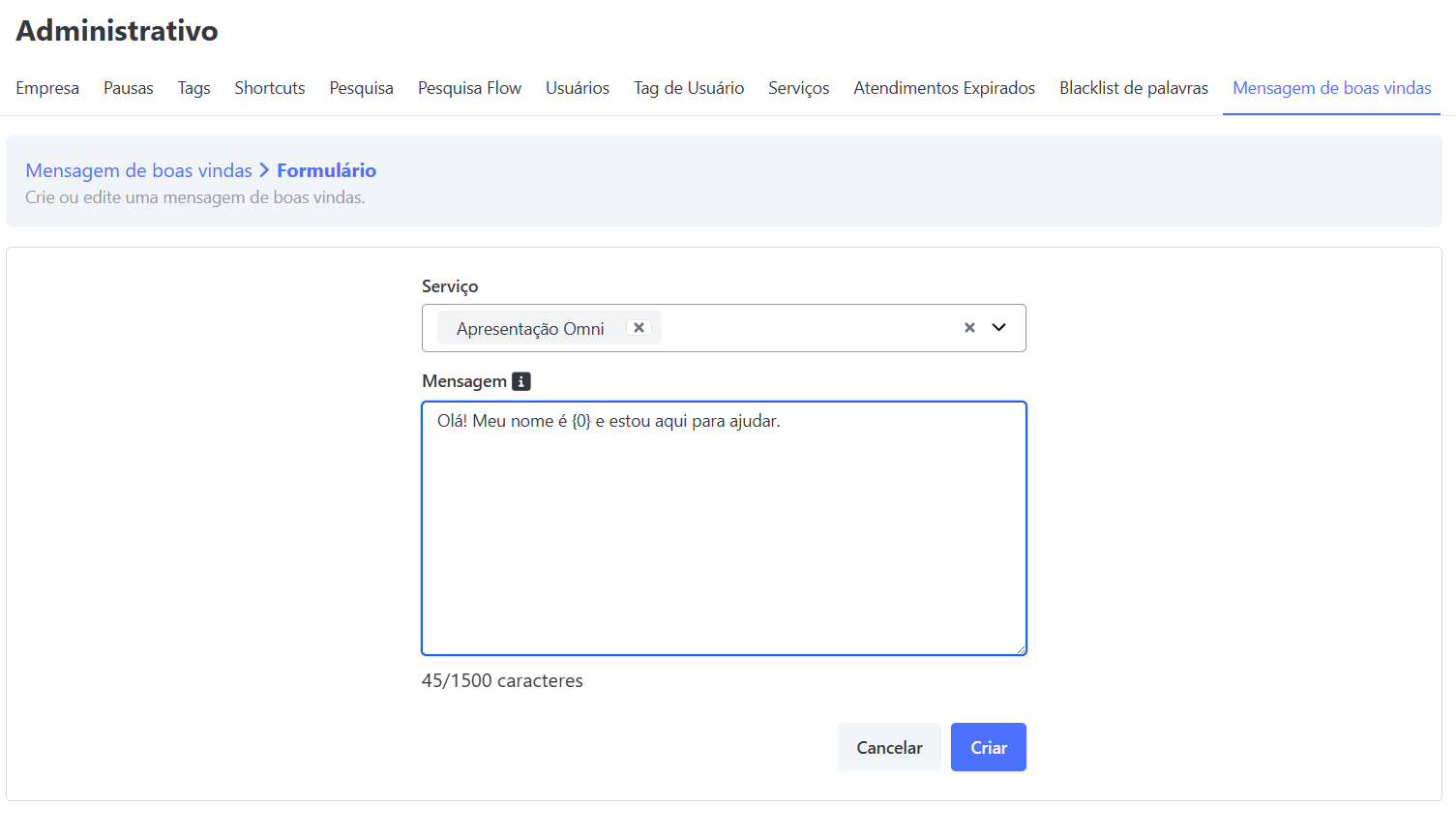Screen dimensions: 1456x837
Task: Switch to Pesquisa Flow tab
Action: (x=469, y=88)
